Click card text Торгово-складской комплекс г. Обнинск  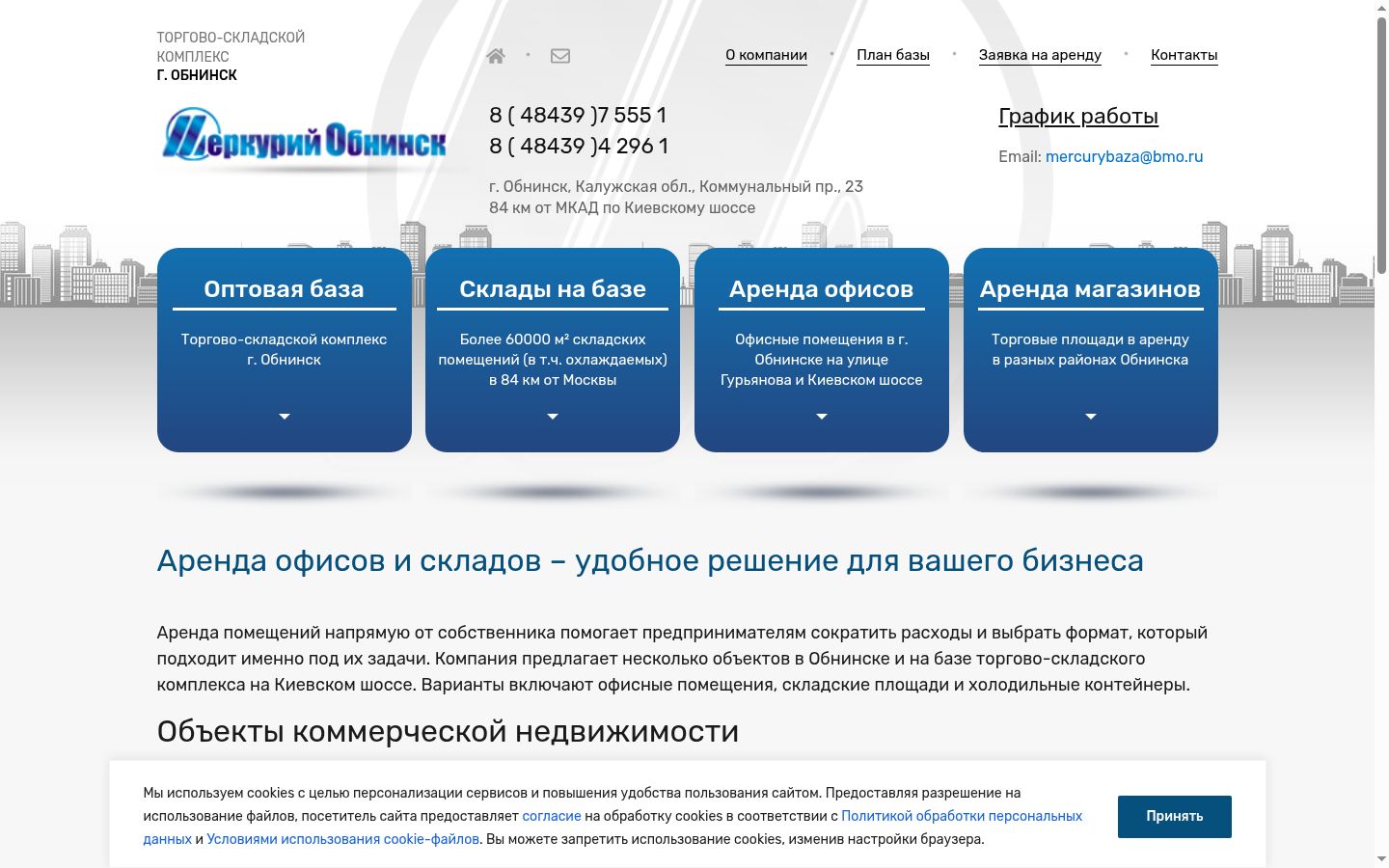pyautogui.click(x=284, y=349)
